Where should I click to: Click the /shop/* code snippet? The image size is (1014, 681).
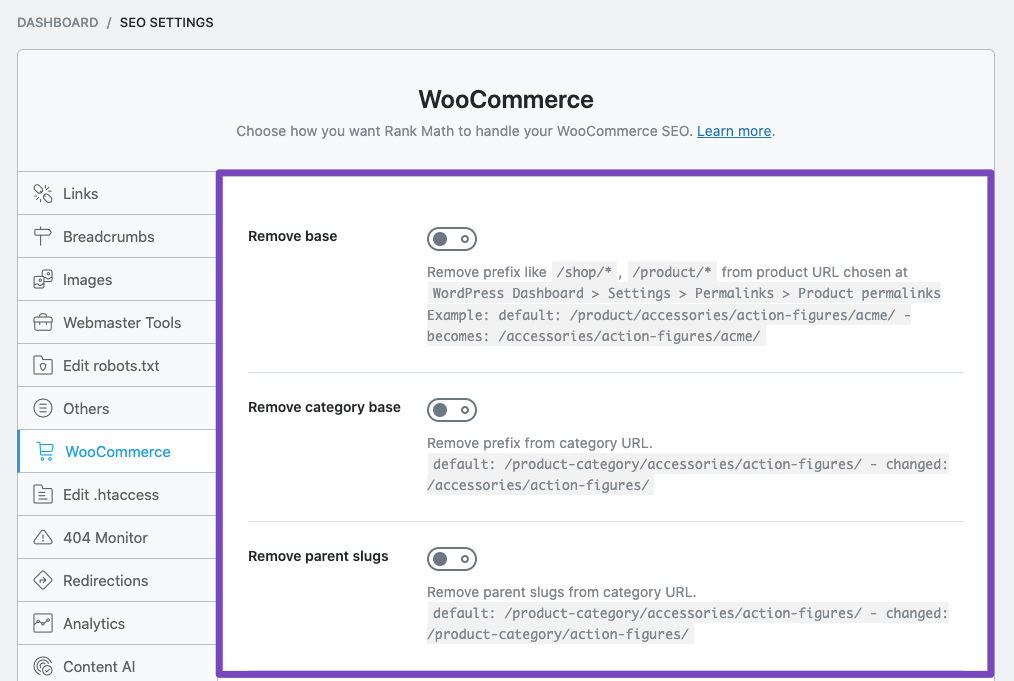point(584,272)
